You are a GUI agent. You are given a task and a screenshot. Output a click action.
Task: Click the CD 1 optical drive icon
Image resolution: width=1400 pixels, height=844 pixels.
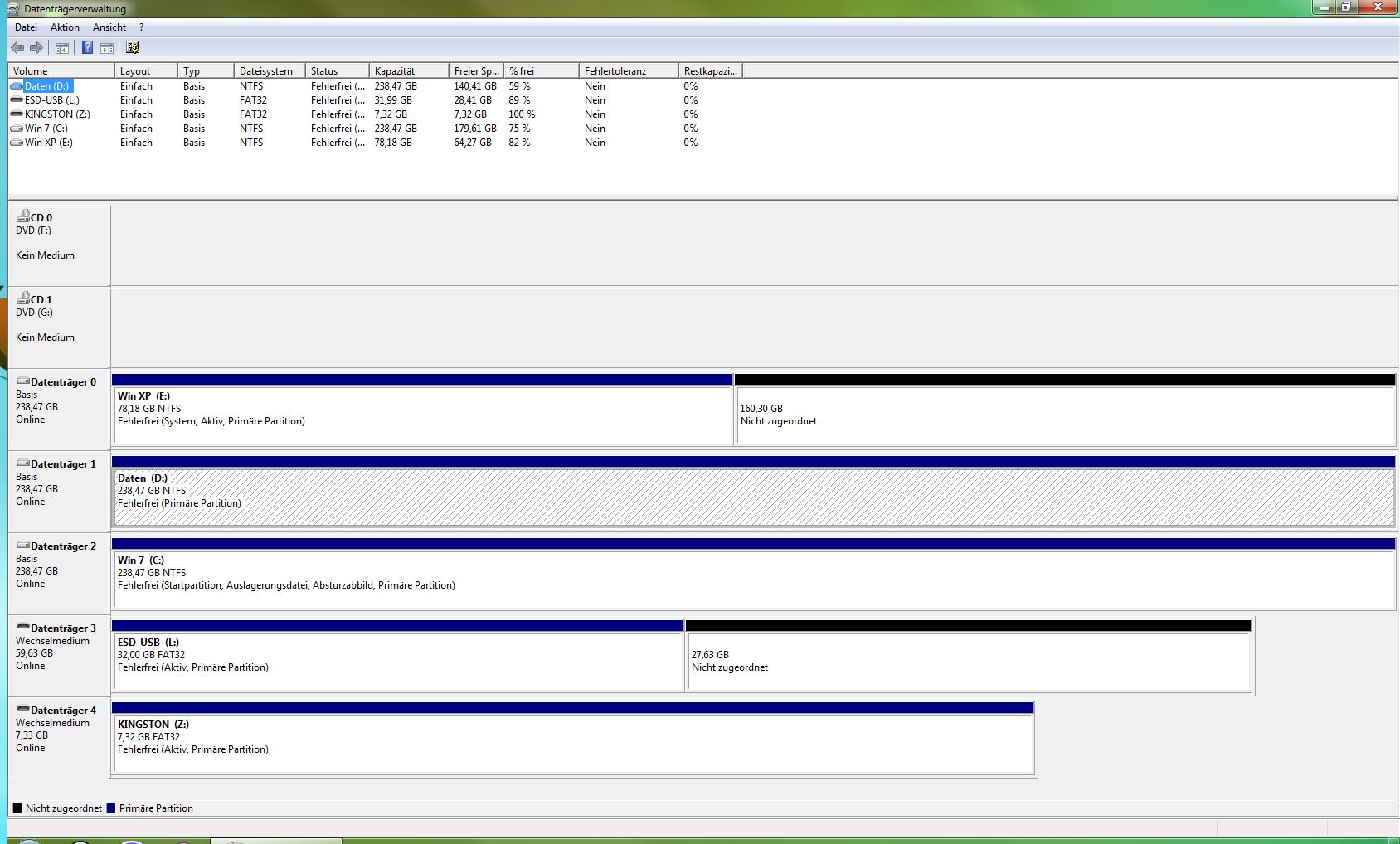point(23,298)
